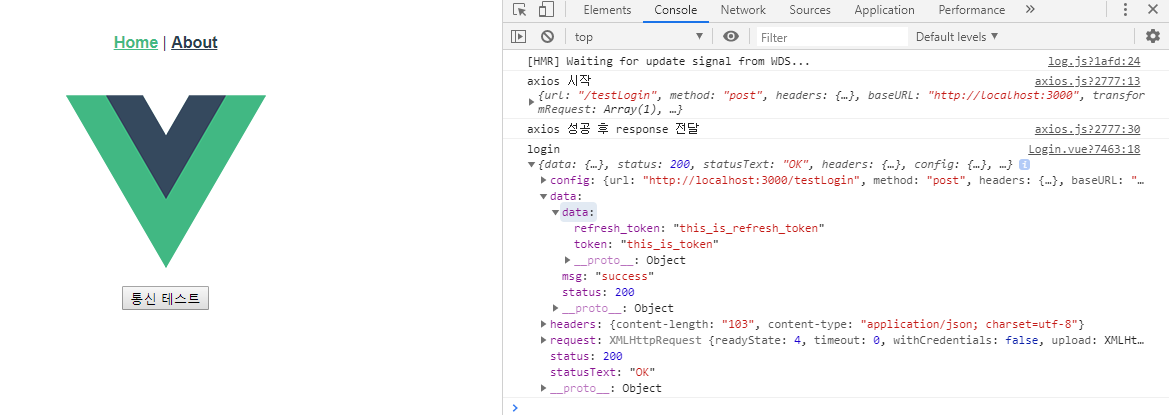Screen dimensions: 1169x415
Task: Expand the headers property row
Action: coord(543,324)
